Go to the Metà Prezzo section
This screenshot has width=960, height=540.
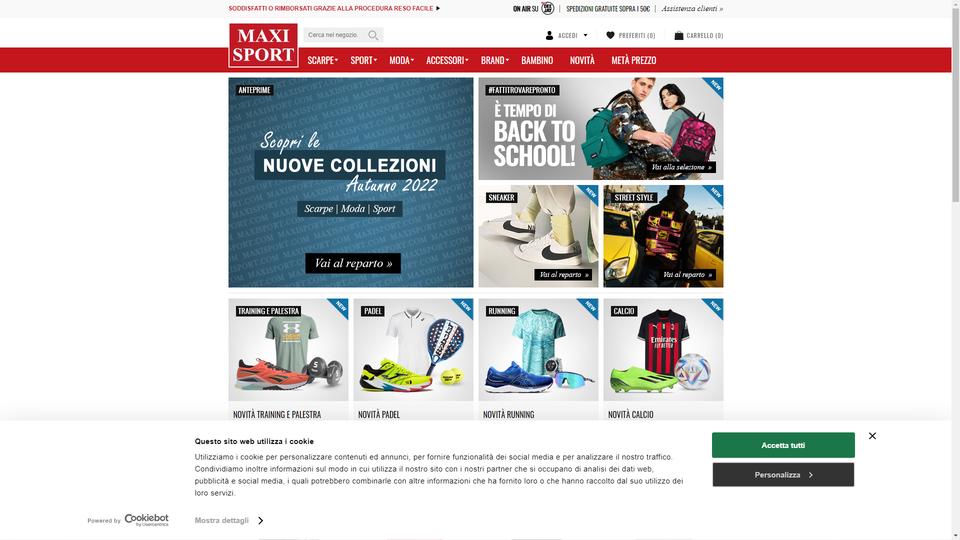(634, 60)
